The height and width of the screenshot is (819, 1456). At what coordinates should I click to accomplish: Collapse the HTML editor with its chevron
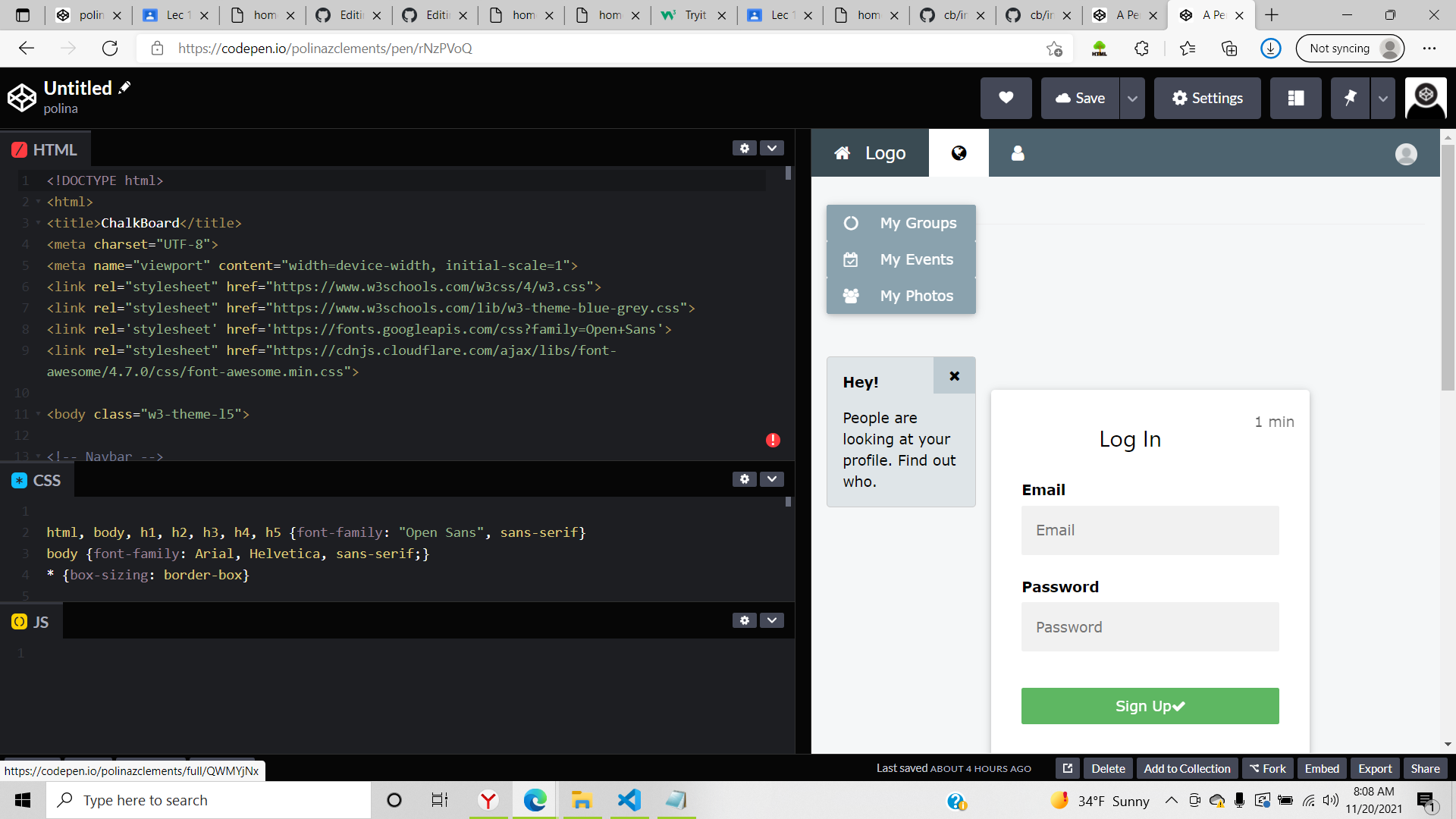click(772, 148)
